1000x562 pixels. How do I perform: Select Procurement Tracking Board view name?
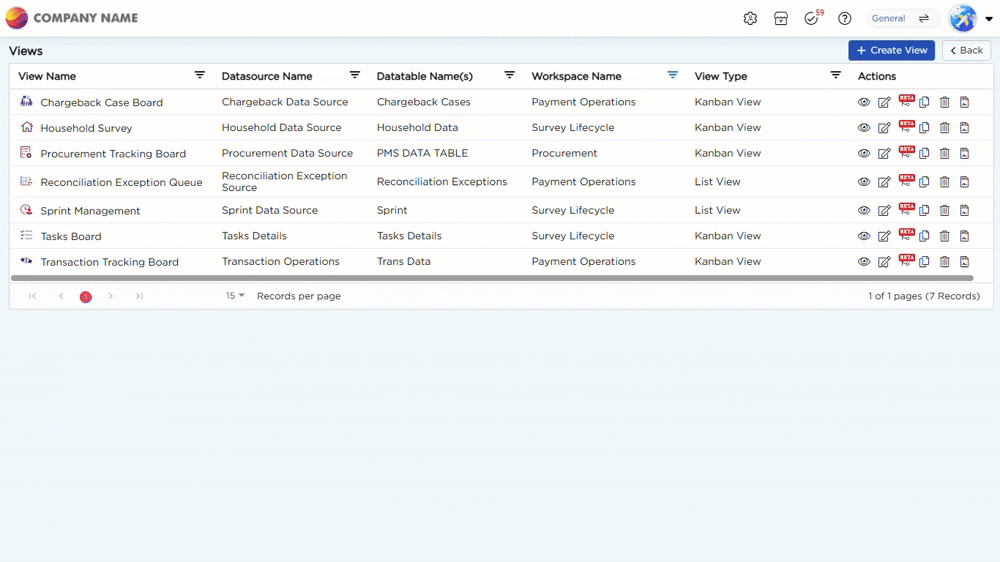[113, 153]
